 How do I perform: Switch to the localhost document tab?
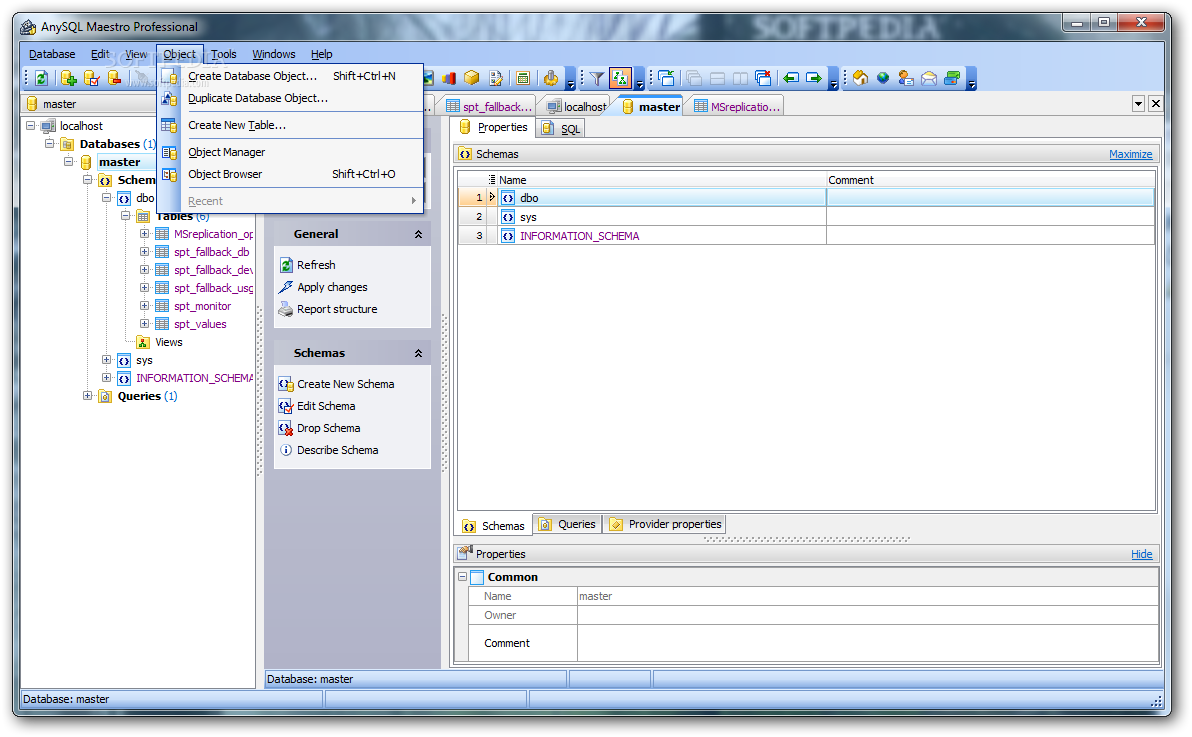pos(575,106)
